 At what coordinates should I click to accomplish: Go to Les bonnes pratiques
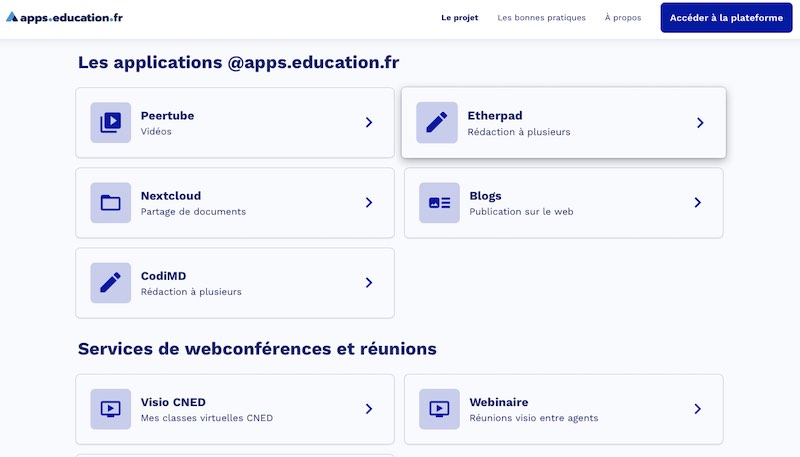point(541,18)
